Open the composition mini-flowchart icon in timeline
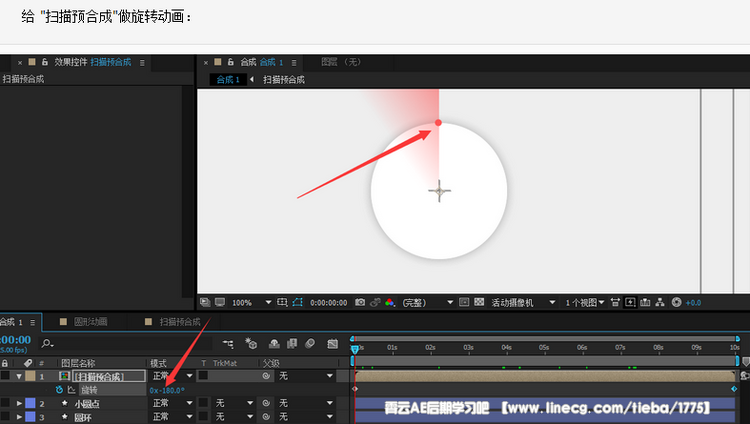 tap(228, 344)
